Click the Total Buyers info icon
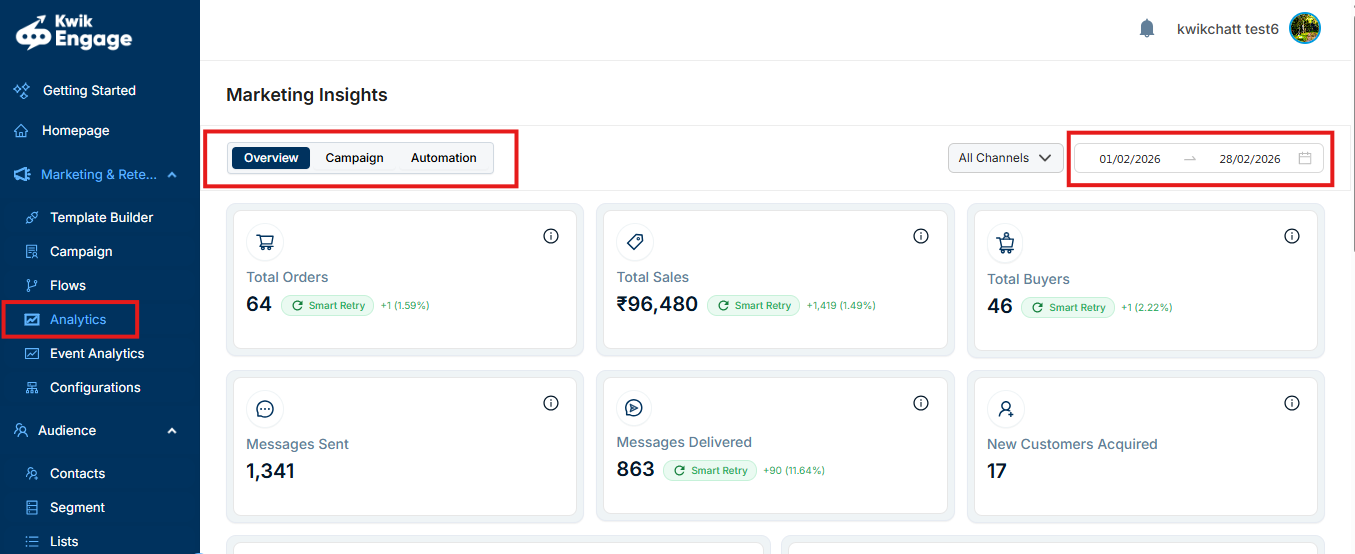This screenshot has width=1355, height=554. click(x=1292, y=236)
